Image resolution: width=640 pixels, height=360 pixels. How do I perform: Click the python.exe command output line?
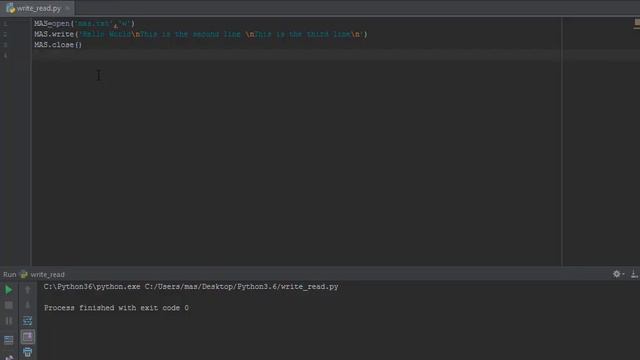click(191, 287)
